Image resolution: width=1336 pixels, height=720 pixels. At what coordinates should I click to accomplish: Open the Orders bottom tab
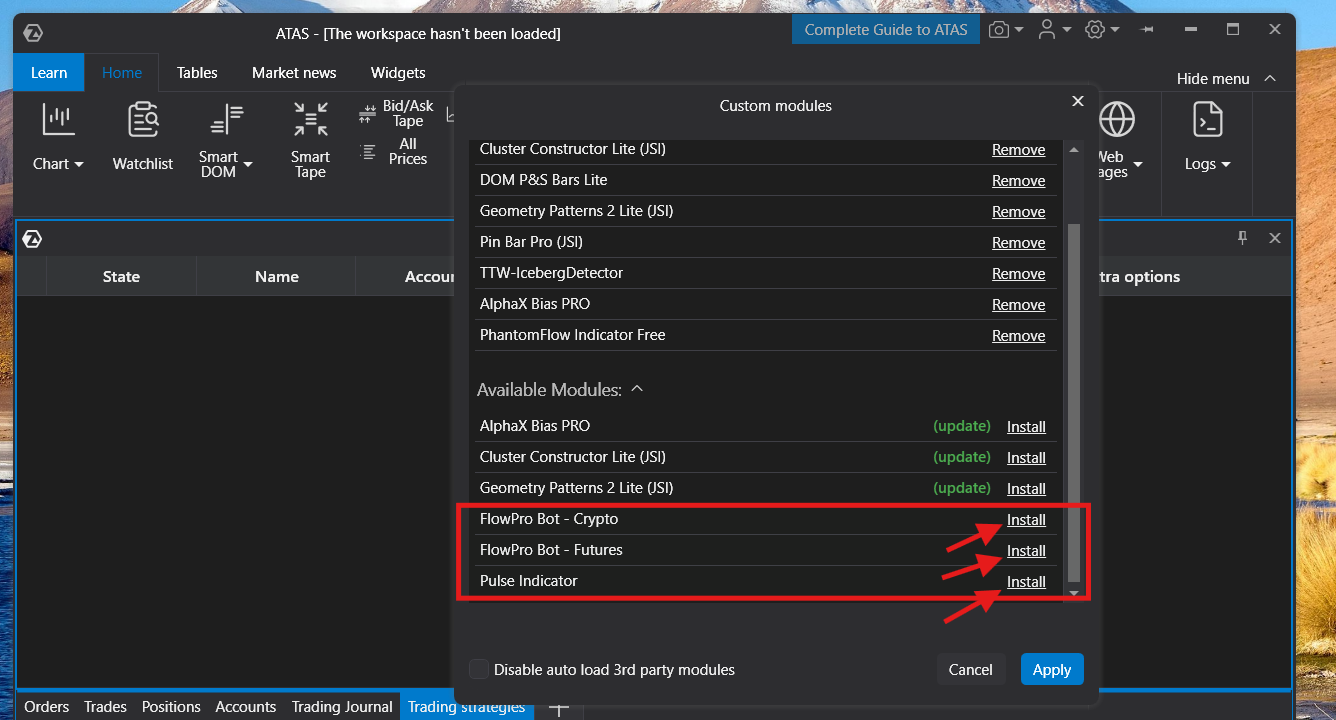click(x=47, y=706)
